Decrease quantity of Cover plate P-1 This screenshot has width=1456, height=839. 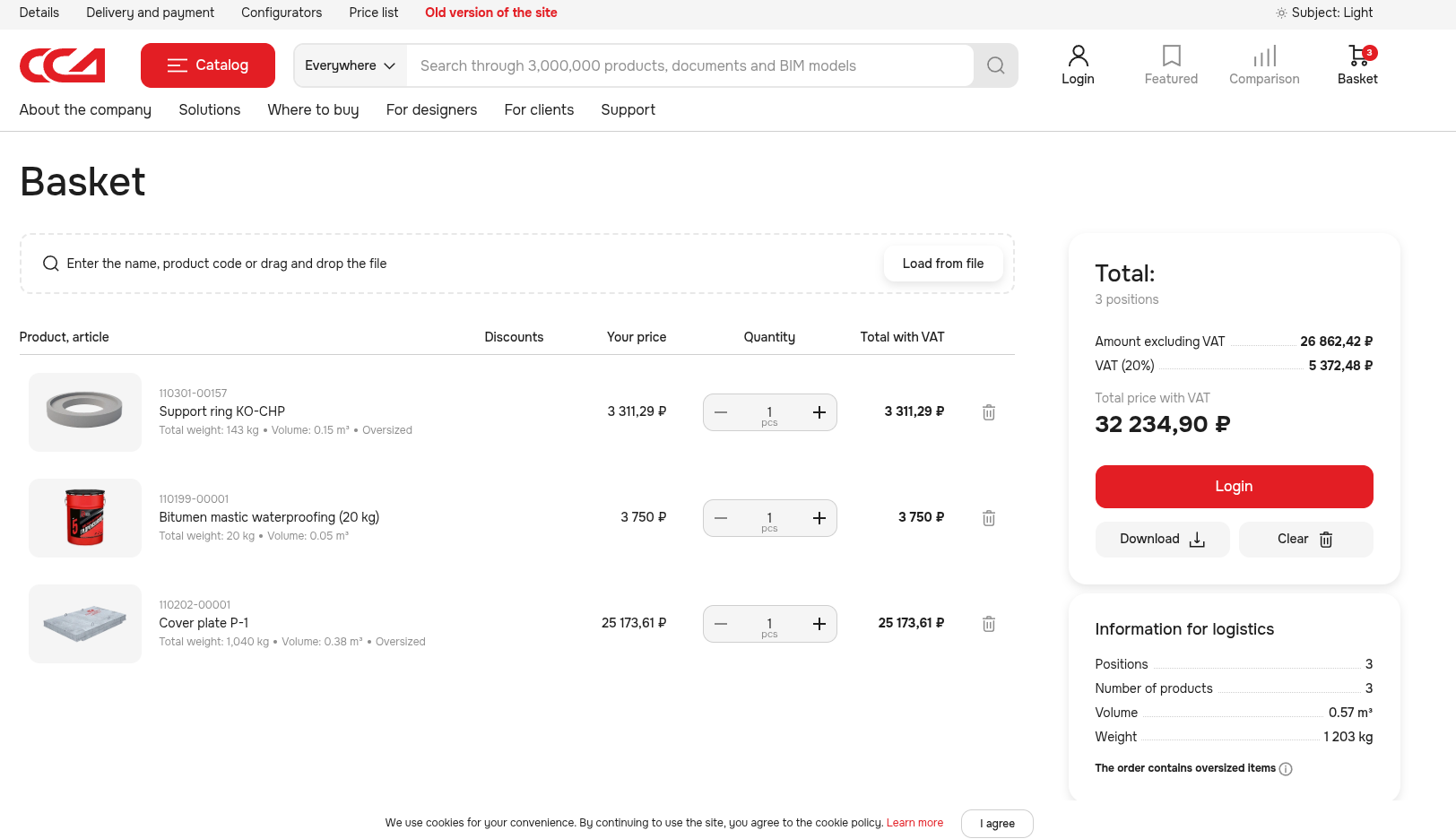721,624
